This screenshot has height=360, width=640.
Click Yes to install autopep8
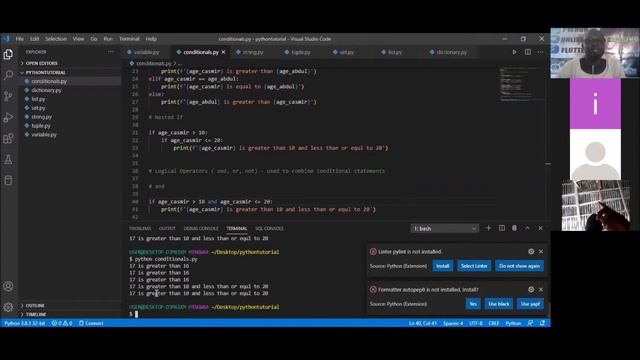473,304
